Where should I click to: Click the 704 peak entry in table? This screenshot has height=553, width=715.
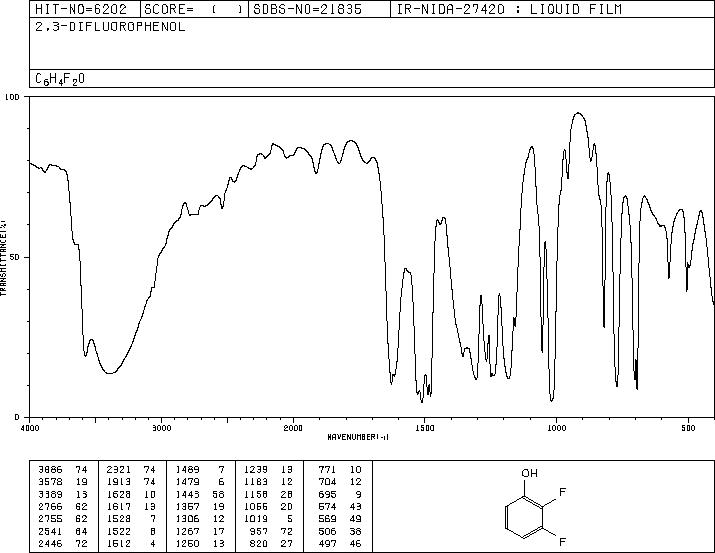(340, 482)
